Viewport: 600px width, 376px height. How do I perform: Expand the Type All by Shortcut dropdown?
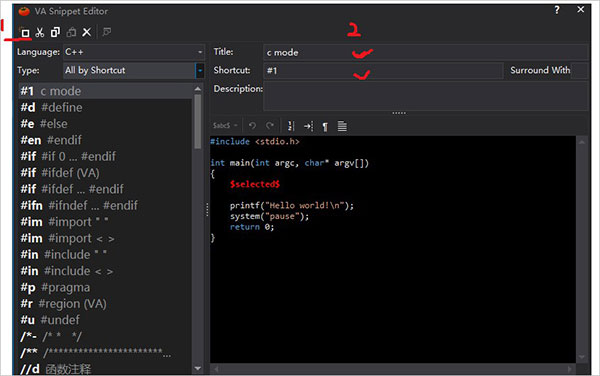point(134,70)
